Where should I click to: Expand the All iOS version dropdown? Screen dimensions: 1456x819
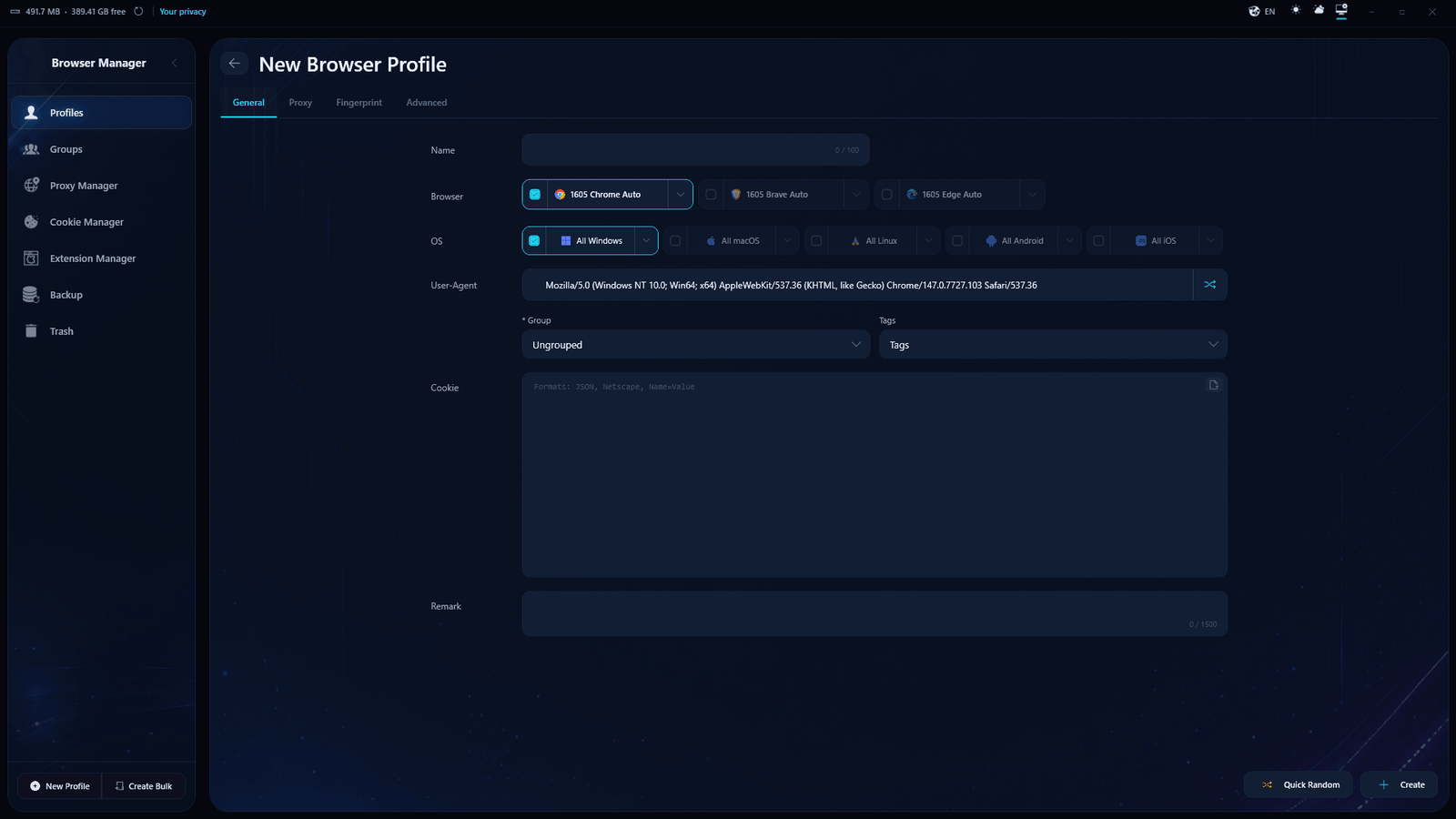(1210, 241)
